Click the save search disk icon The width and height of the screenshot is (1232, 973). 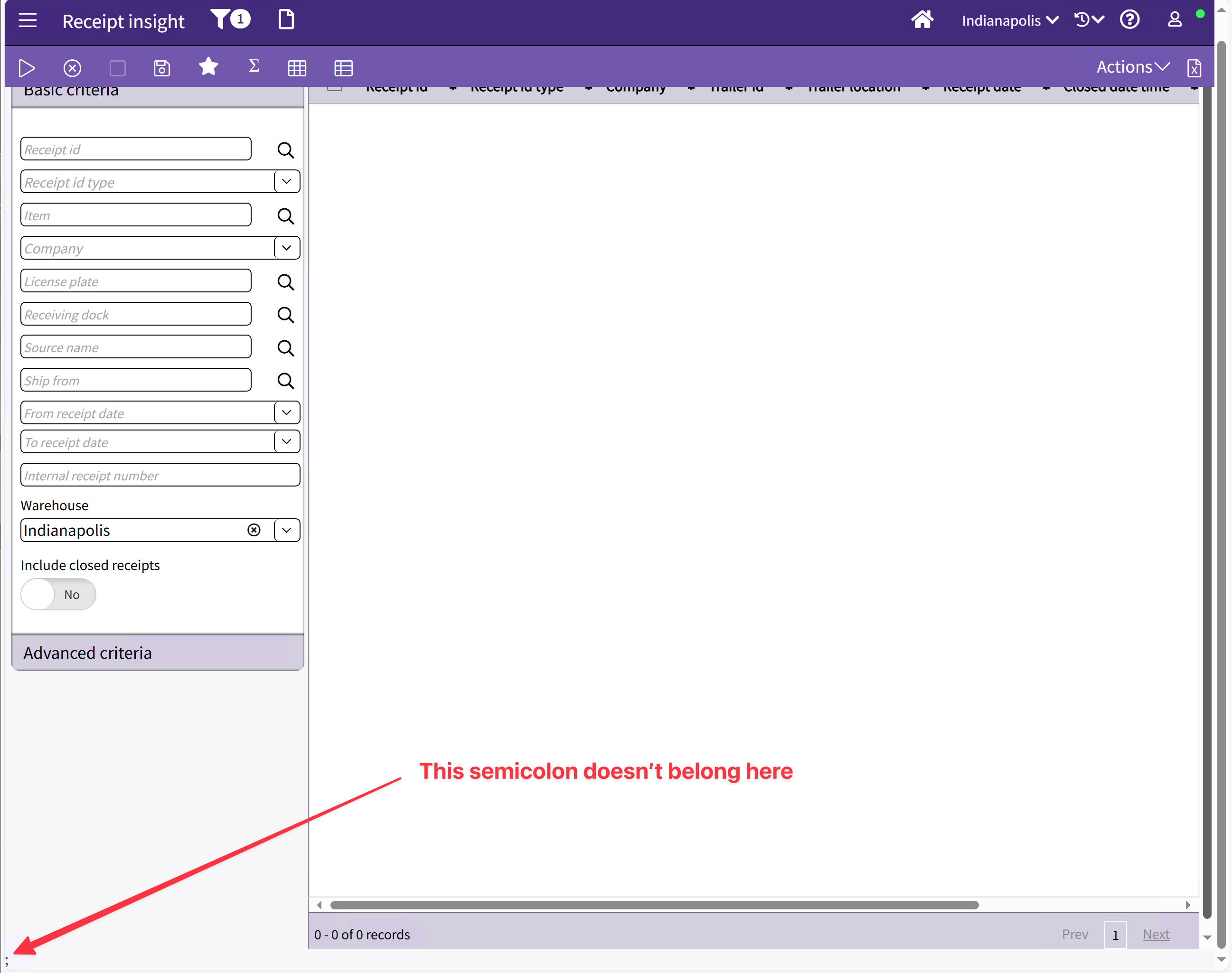coord(162,68)
